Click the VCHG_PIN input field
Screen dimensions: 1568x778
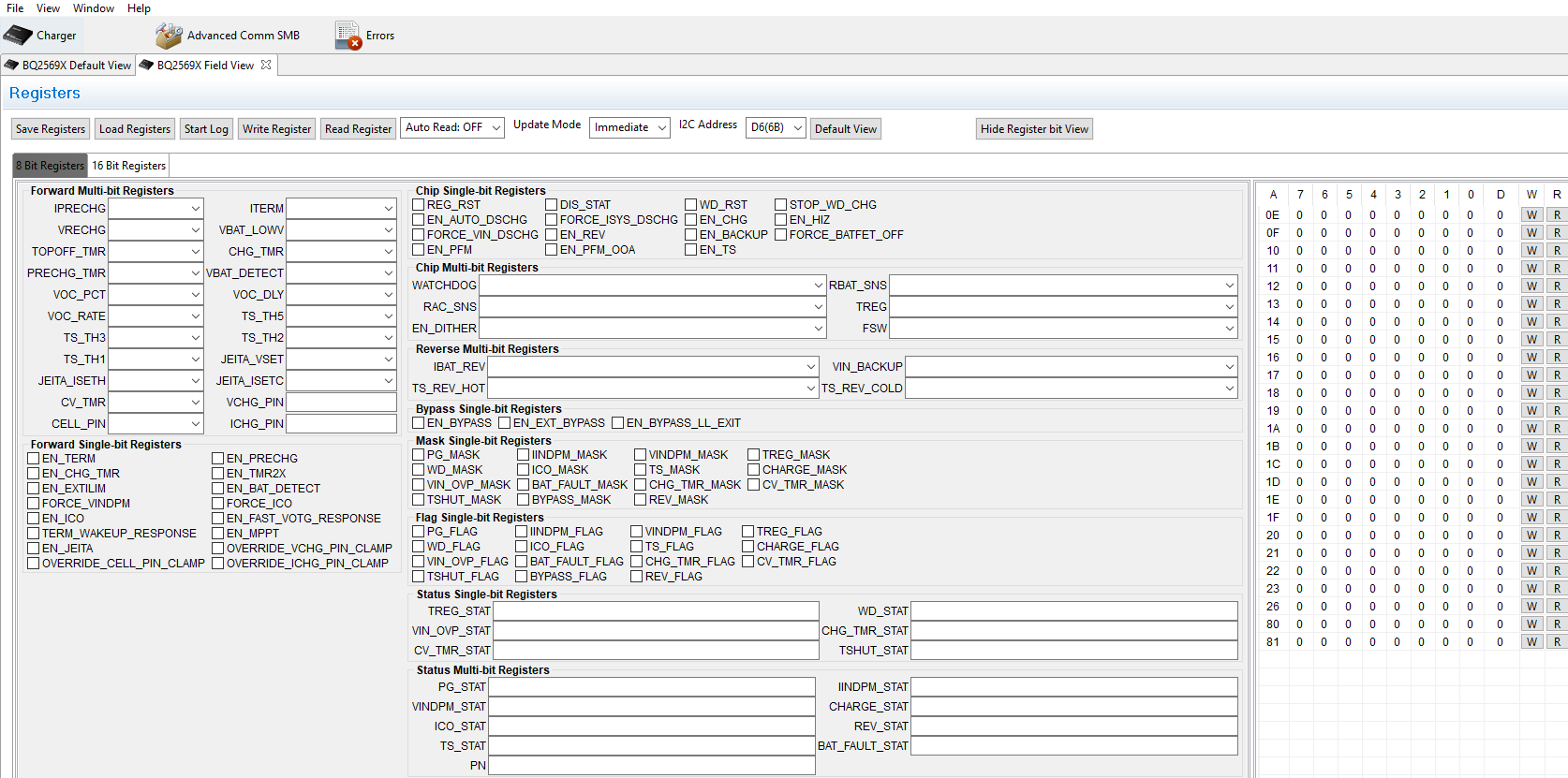[341, 403]
